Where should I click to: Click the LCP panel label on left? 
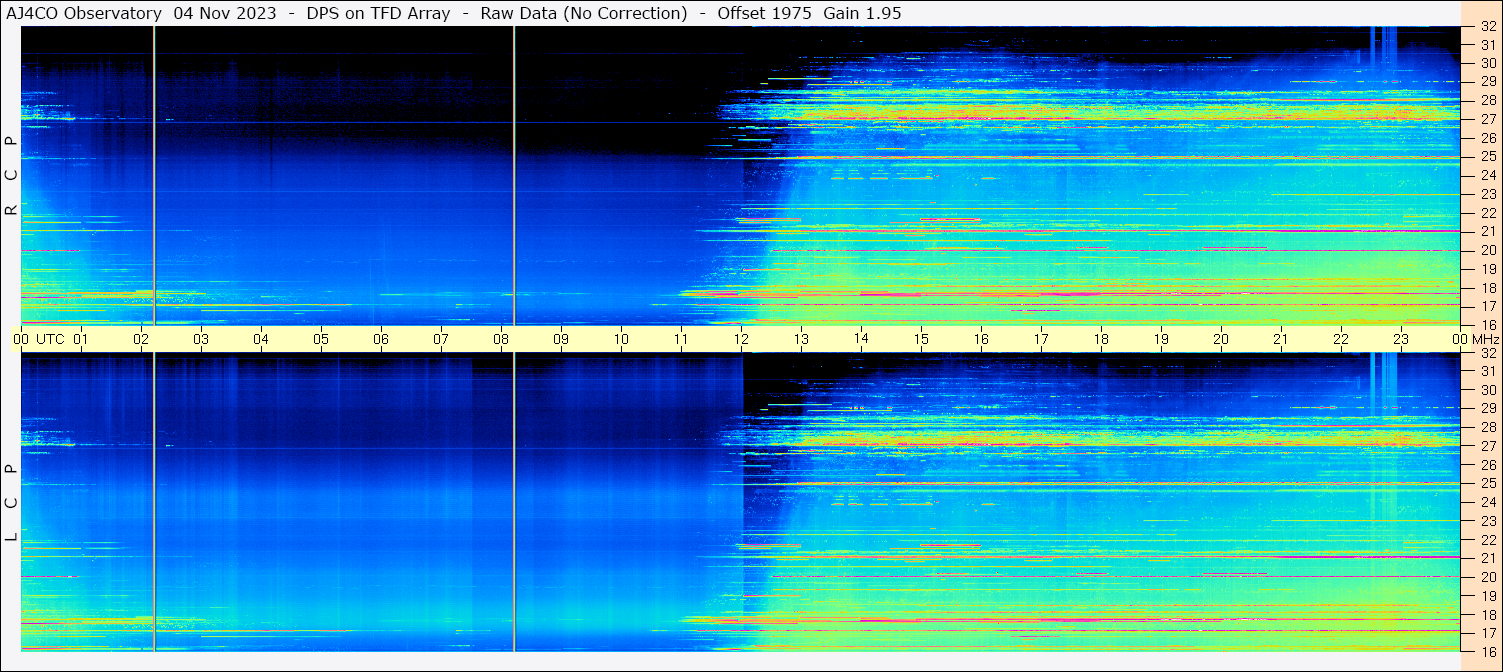[x=11, y=503]
